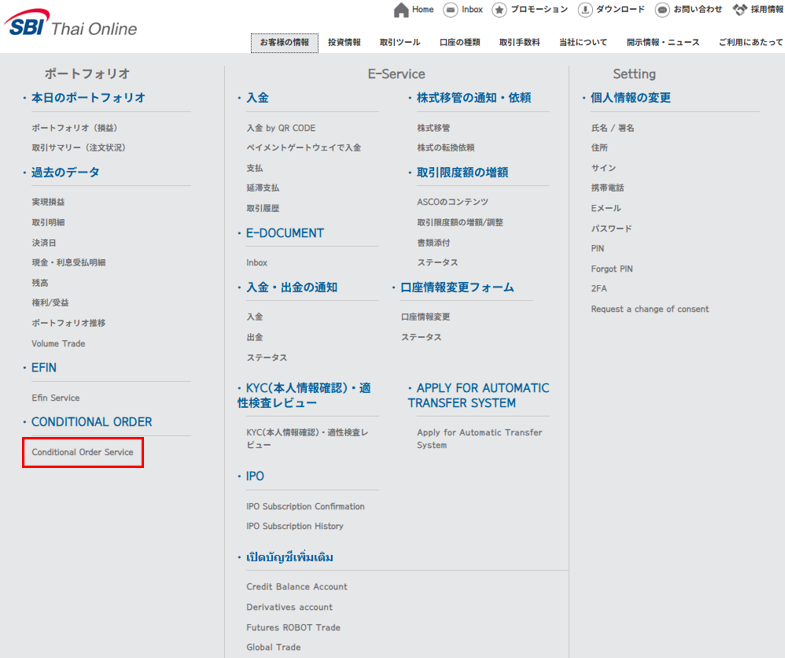Open the 書類添付 link
The width and height of the screenshot is (785, 658).
tap(434, 243)
